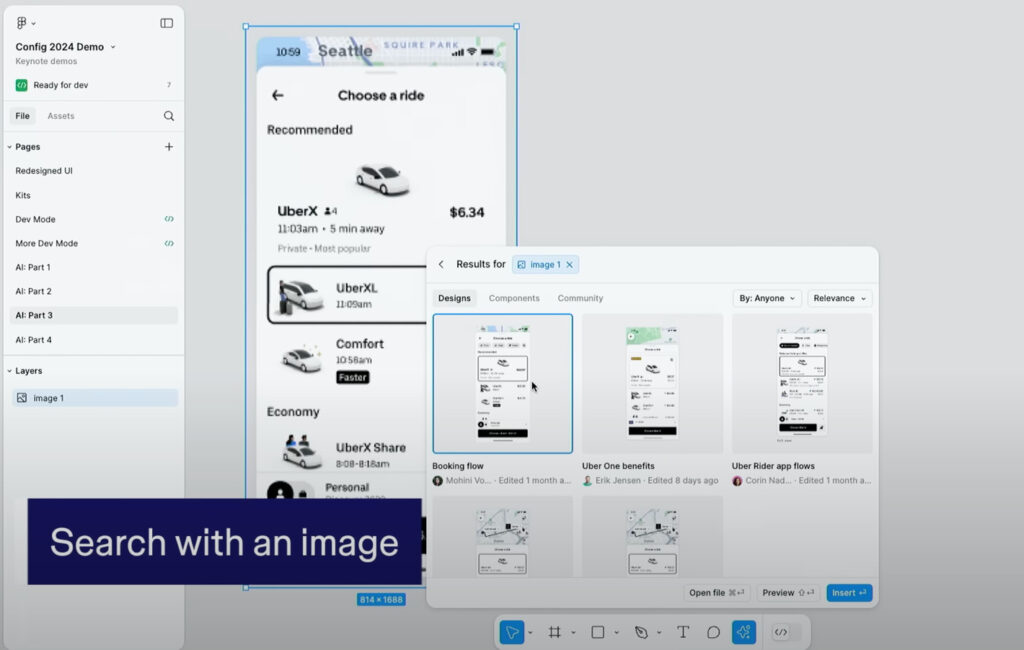
Task: Open the By: Anyone filter dropdown
Action: coord(767,298)
